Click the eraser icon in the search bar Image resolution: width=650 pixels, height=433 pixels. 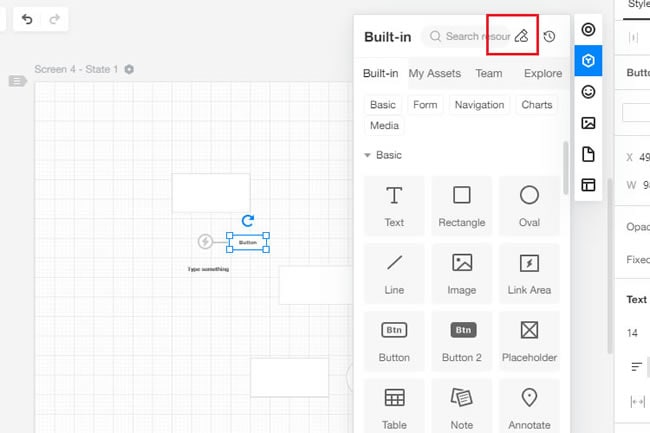[521, 36]
